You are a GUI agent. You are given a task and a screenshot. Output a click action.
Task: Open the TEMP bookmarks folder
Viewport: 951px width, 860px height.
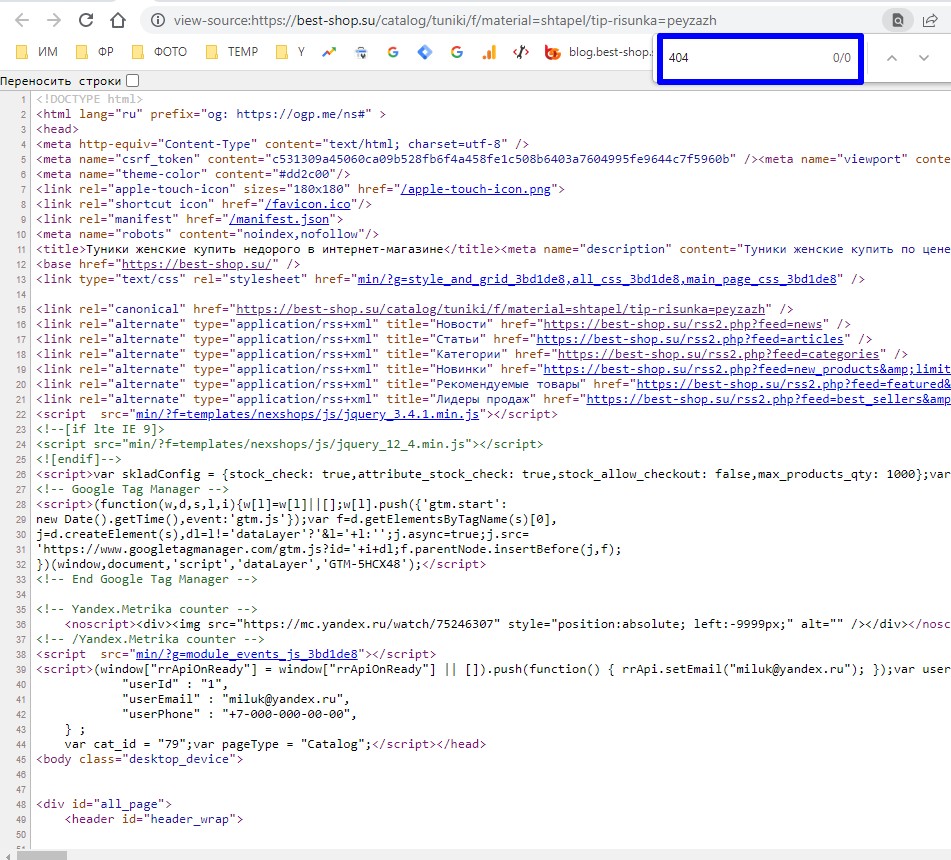pos(232,52)
